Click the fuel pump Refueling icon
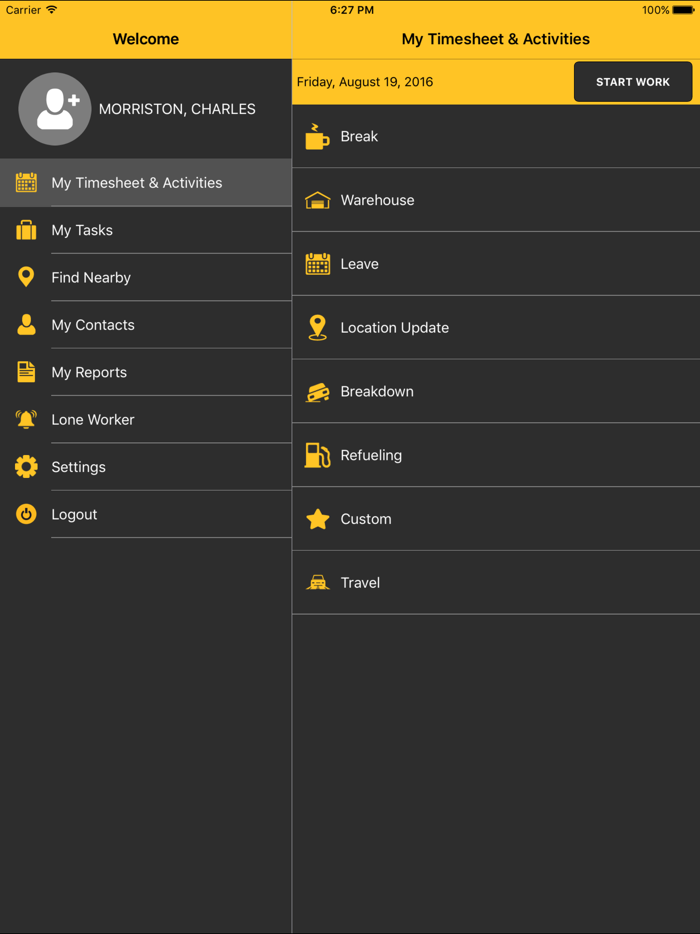 318,455
